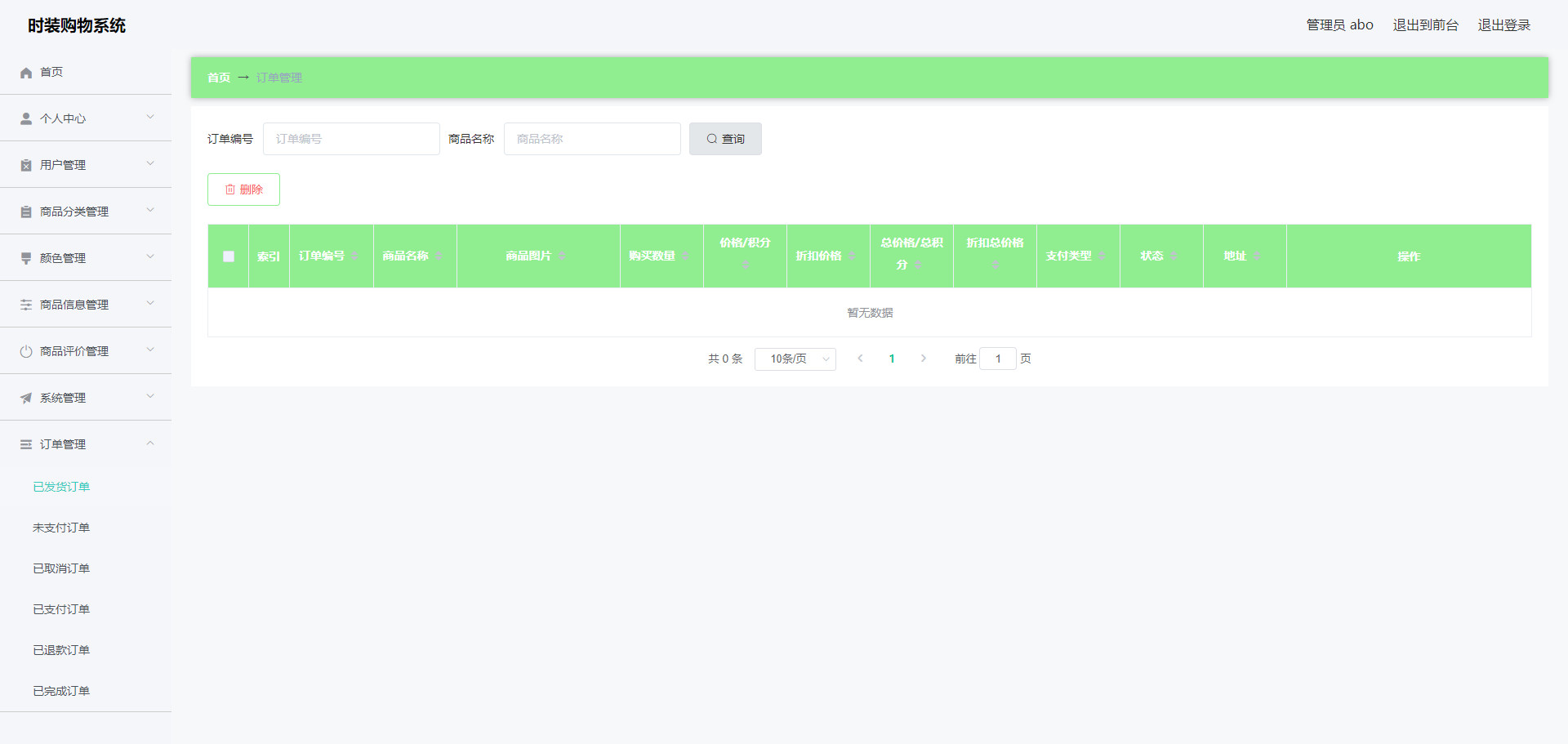Screen dimensions: 1568x744
Task: Click the 查询 search button
Action: [725, 139]
